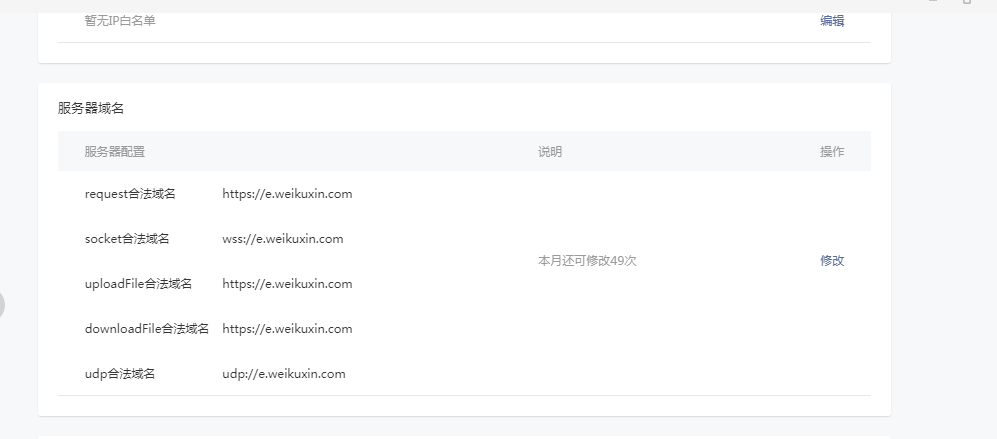The height and width of the screenshot is (439, 997).
Task: Click the 说明 column header
Action: 550,151
